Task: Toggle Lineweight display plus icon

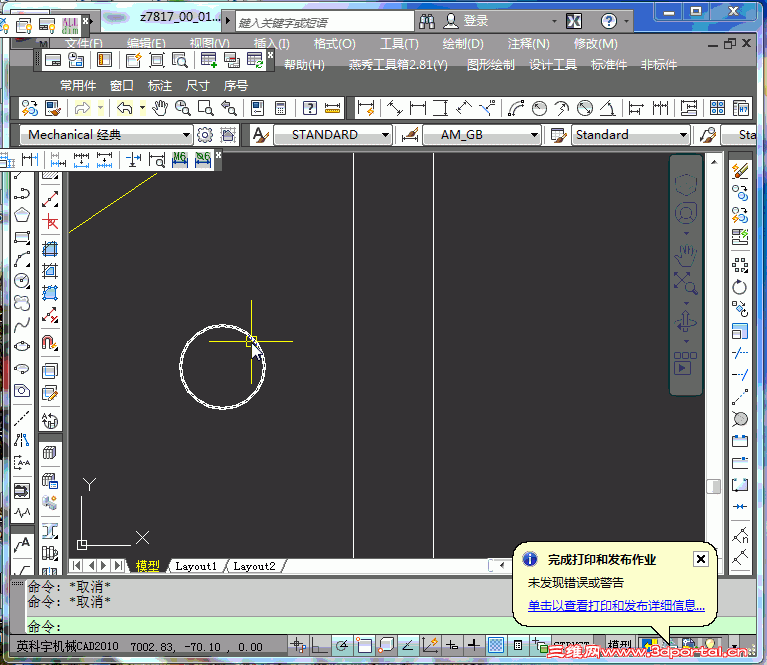Action: point(474,646)
